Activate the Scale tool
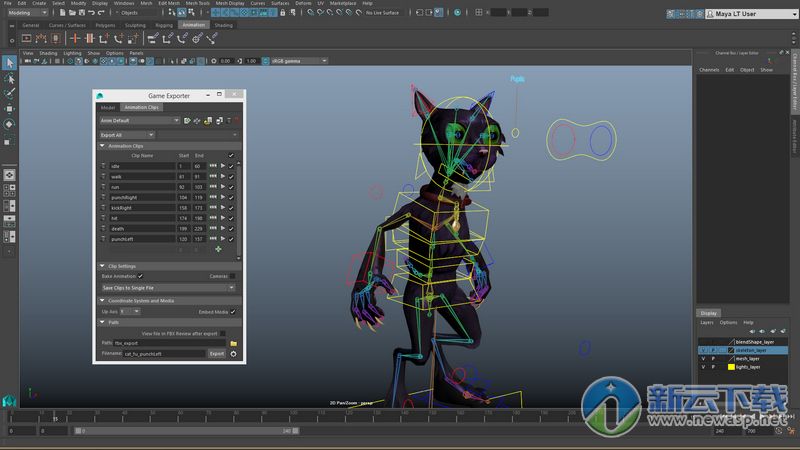Image resolution: width=800 pixels, height=450 pixels. point(9,140)
